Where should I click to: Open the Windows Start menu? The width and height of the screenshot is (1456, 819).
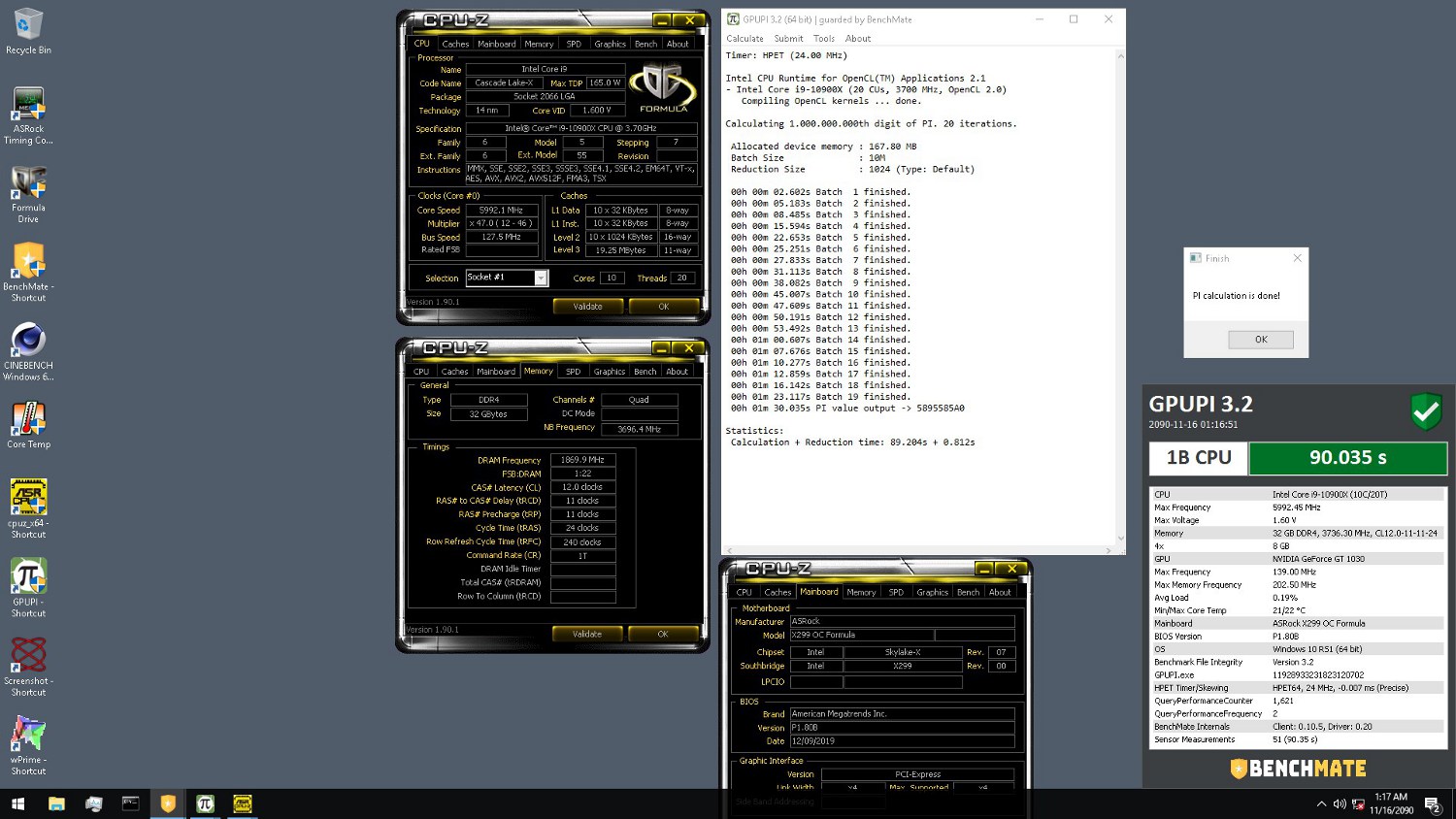17,803
